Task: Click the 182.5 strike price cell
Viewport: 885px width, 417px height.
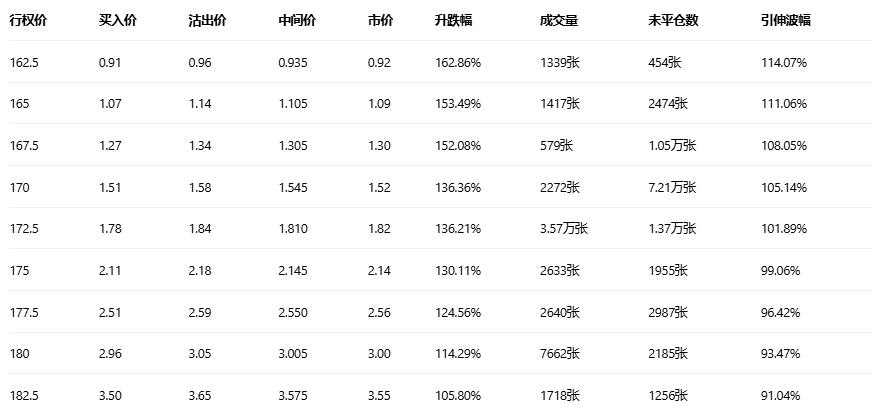Action: [x=23, y=395]
